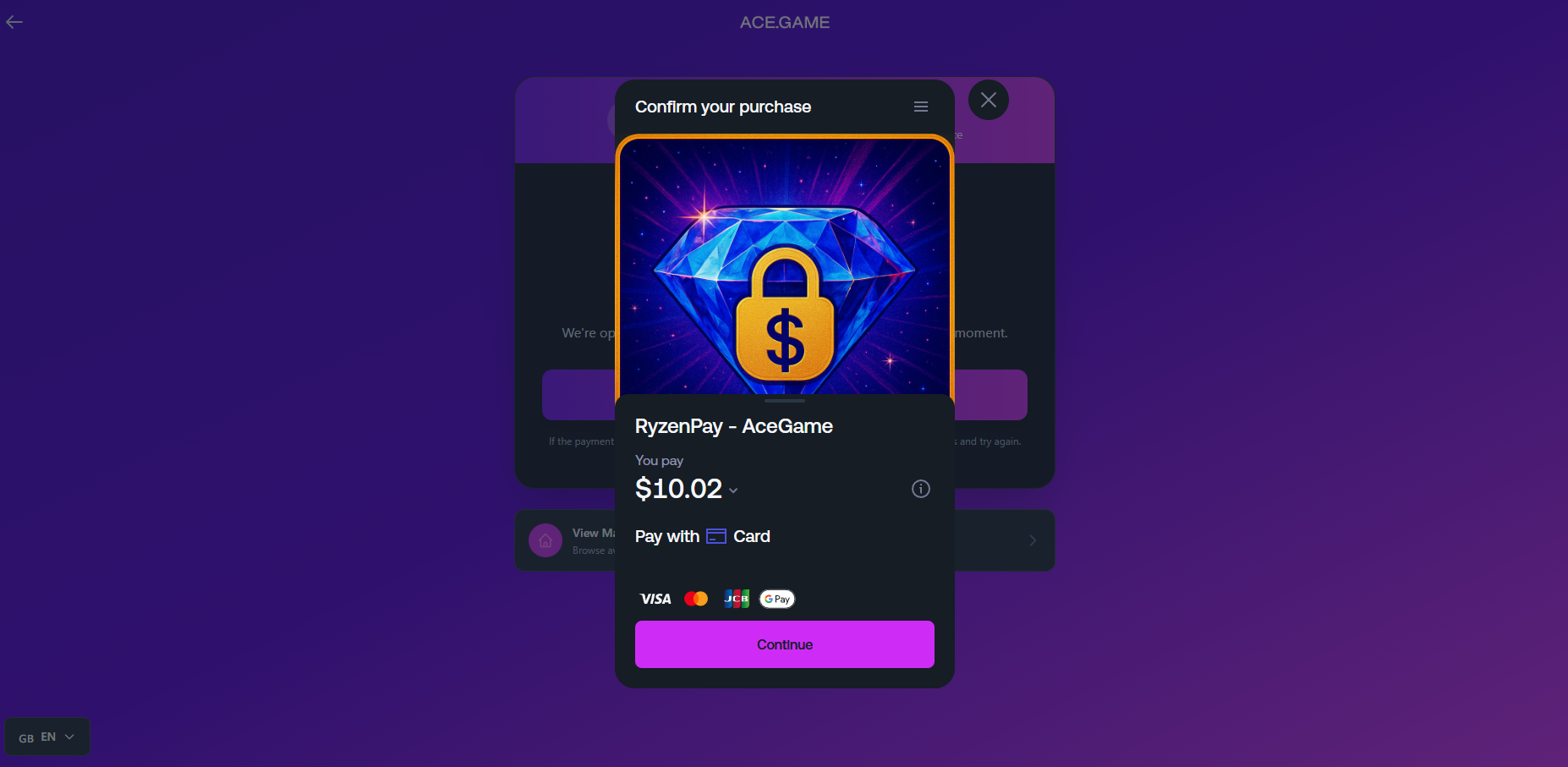Click the RyzenPay - AceGame title
The height and width of the screenshot is (767, 1568).
coord(734,426)
